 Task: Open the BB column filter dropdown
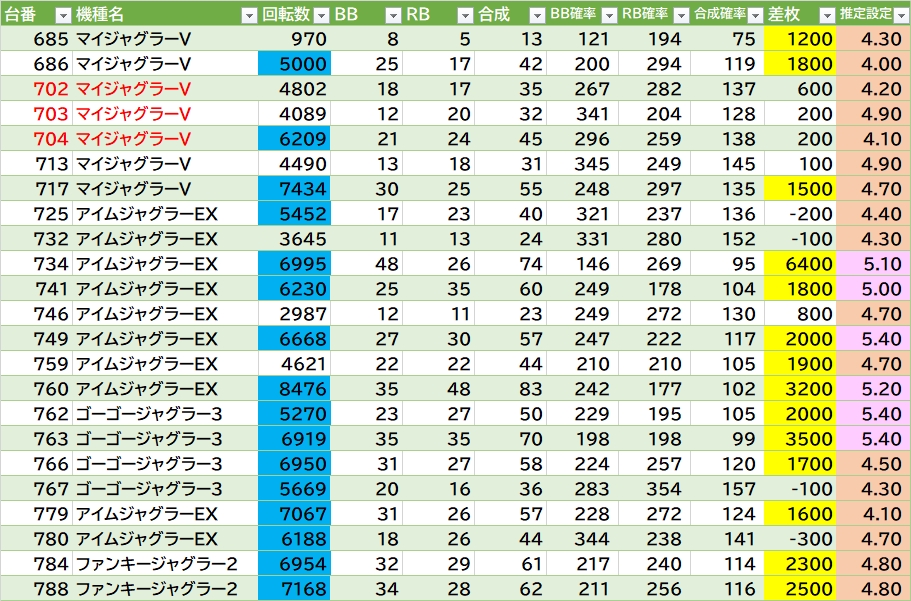point(393,15)
